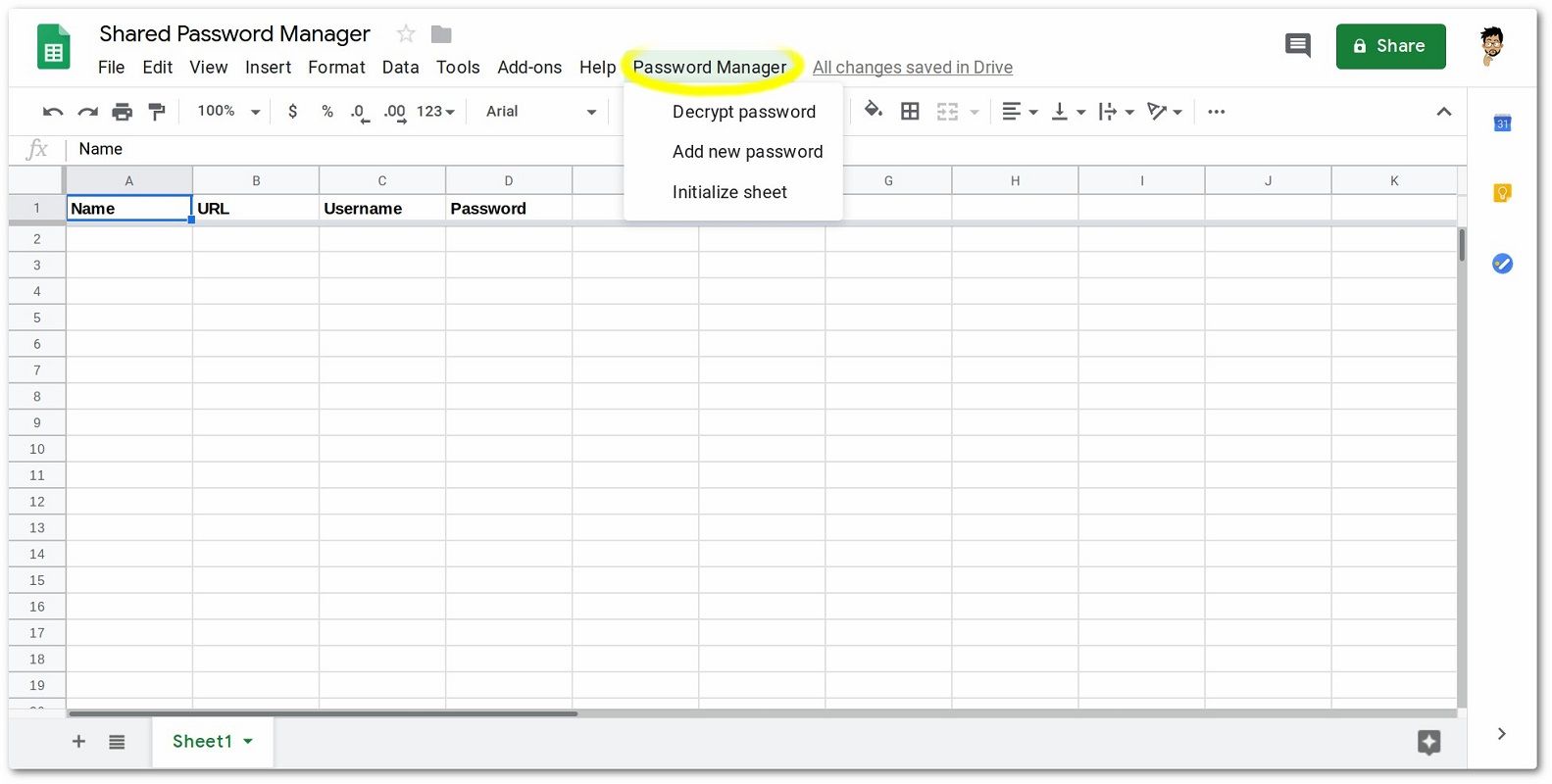Image resolution: width=1552 pixels, height=784 pixels.
Task: Open the Edit menu
Action: [x=157, y=68]
